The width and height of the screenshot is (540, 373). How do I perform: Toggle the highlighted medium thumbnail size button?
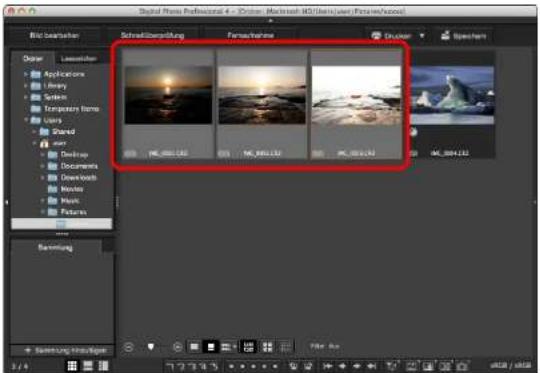211,347
